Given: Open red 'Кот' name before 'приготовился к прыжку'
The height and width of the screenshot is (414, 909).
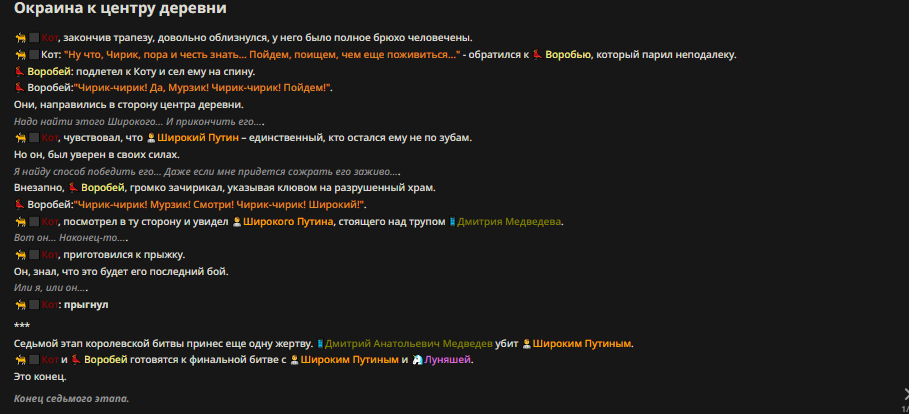Looking at the screenshot, I should pos(50,255).
